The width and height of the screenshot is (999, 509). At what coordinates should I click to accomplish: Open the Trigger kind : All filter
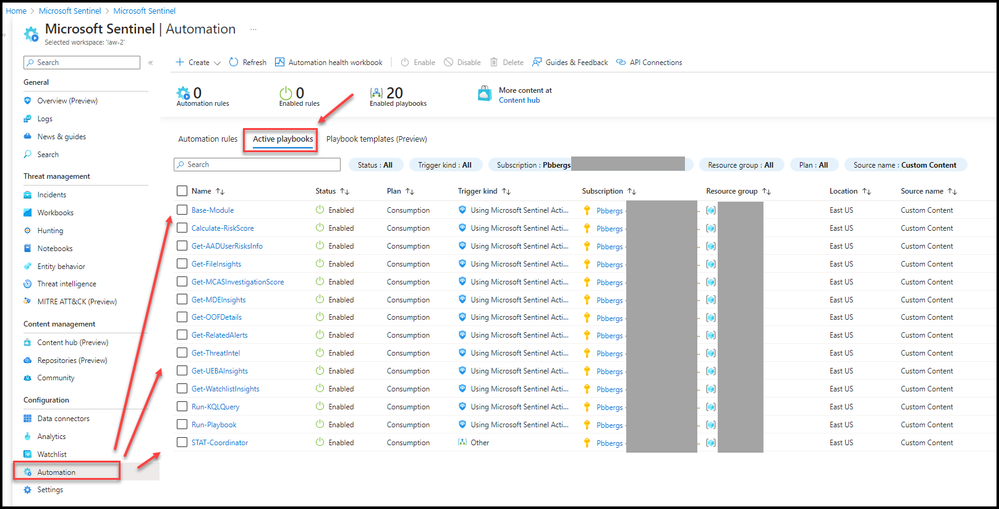(x=445, y=164)
